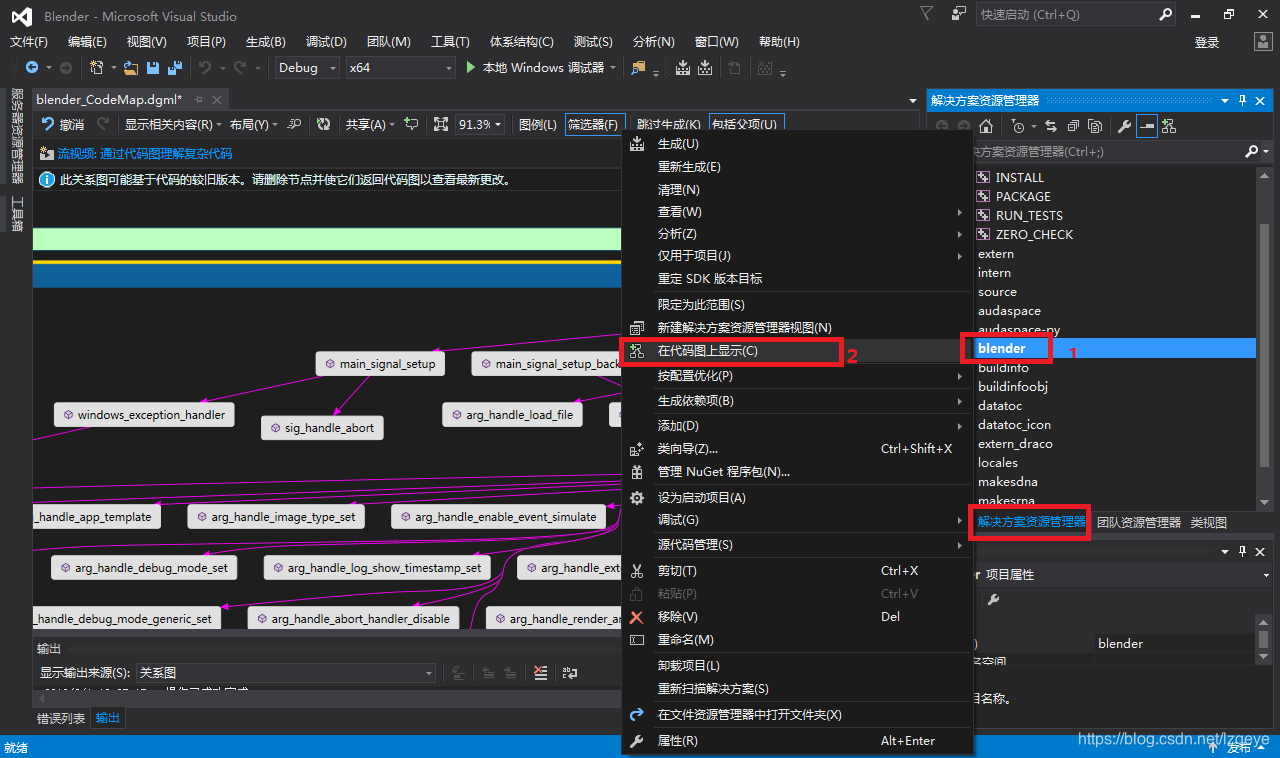Click the sig_handle_abort node
This screenshot has width=1280, height=758.
[x=322, y=427]
